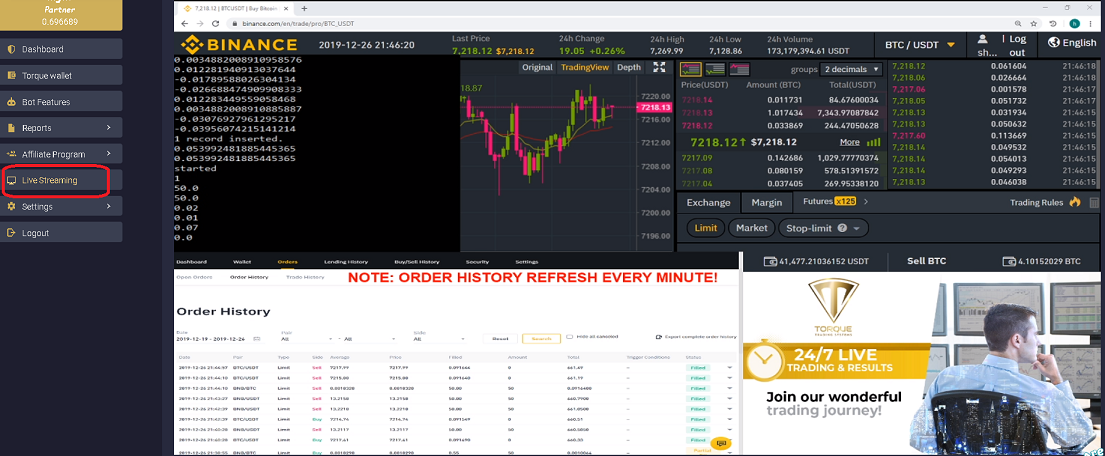Click the Reports document icon
This screenshot has height=456, width=1105.
11,128
